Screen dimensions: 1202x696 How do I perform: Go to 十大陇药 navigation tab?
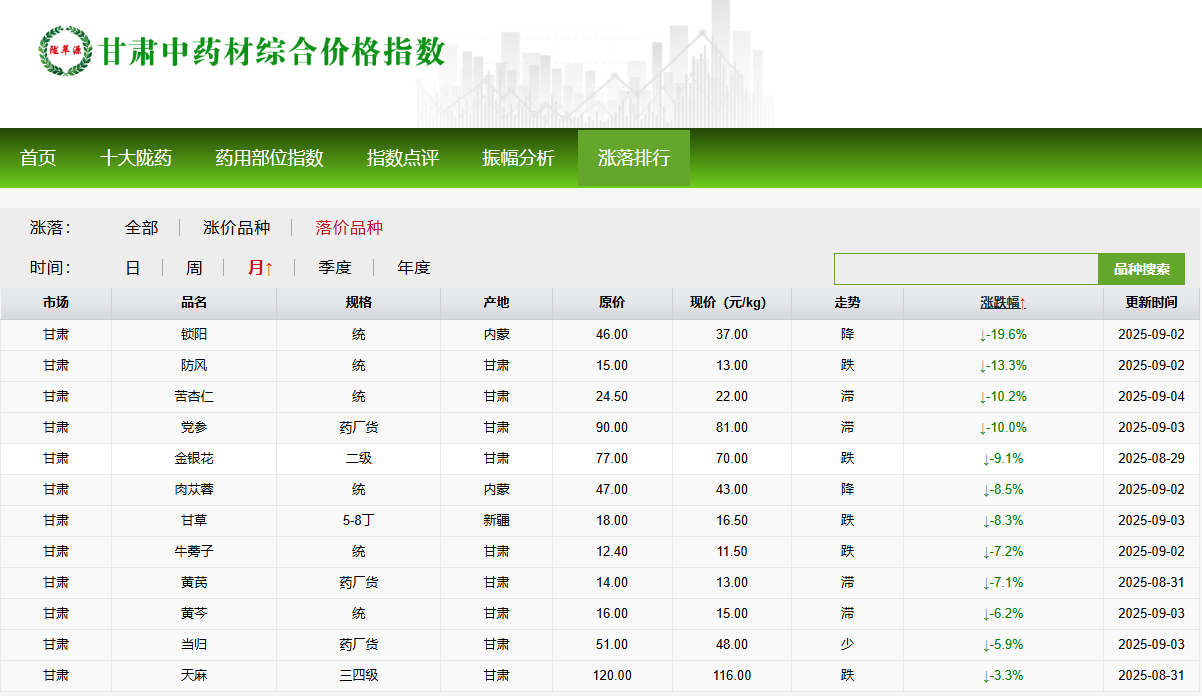pos(136,158)
